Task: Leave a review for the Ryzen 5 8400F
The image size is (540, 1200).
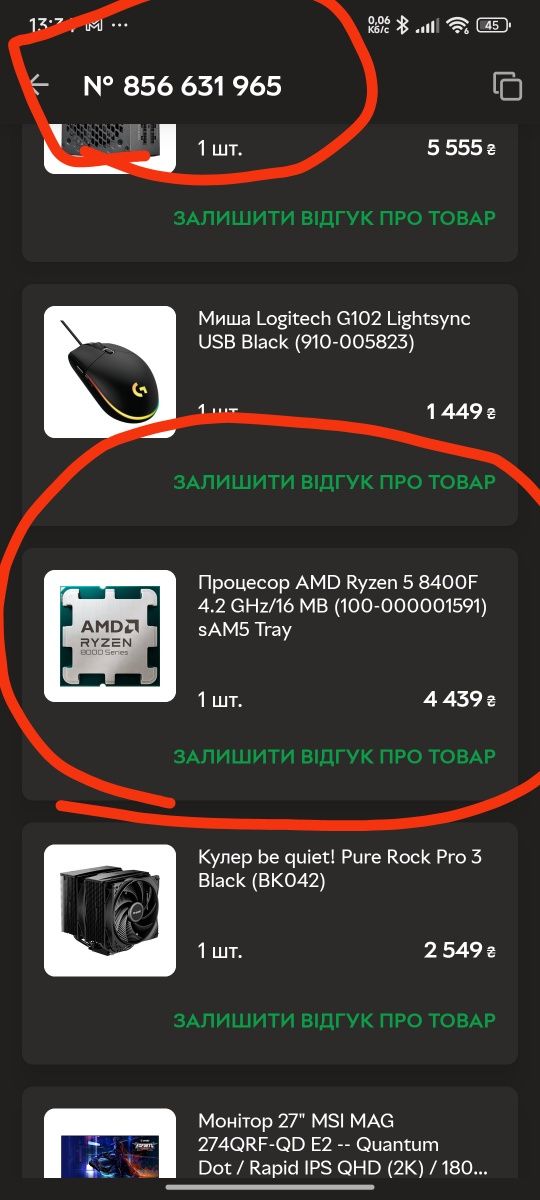Action: 334,757
